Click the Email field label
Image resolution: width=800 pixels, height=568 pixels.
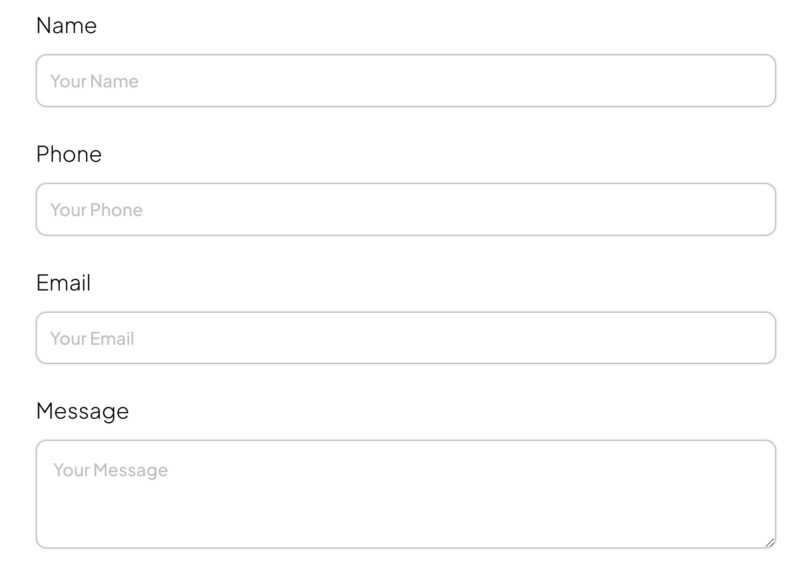click(x=63, y=283)
